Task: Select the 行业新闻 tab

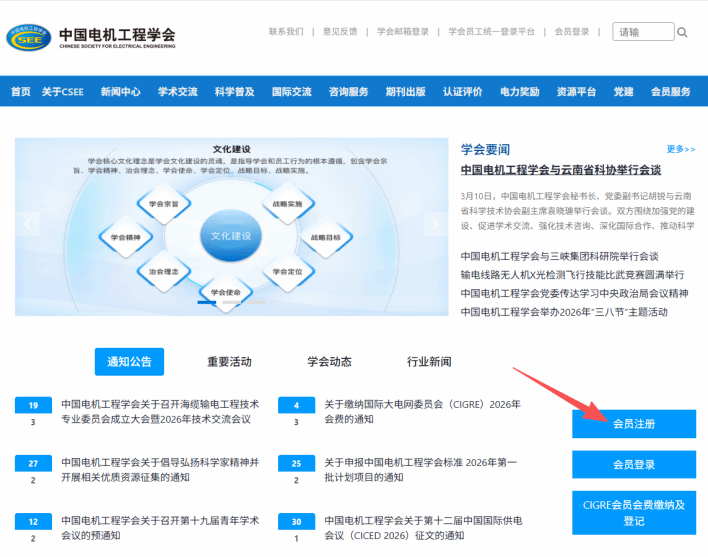Action: point(429,361)
